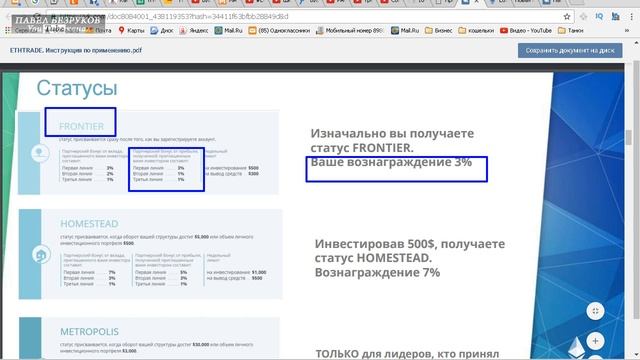Click the text Вознаграждение 7%
The width and height of the screenshot is (640, 360).
pyautogui.click(x=378, y=272)
